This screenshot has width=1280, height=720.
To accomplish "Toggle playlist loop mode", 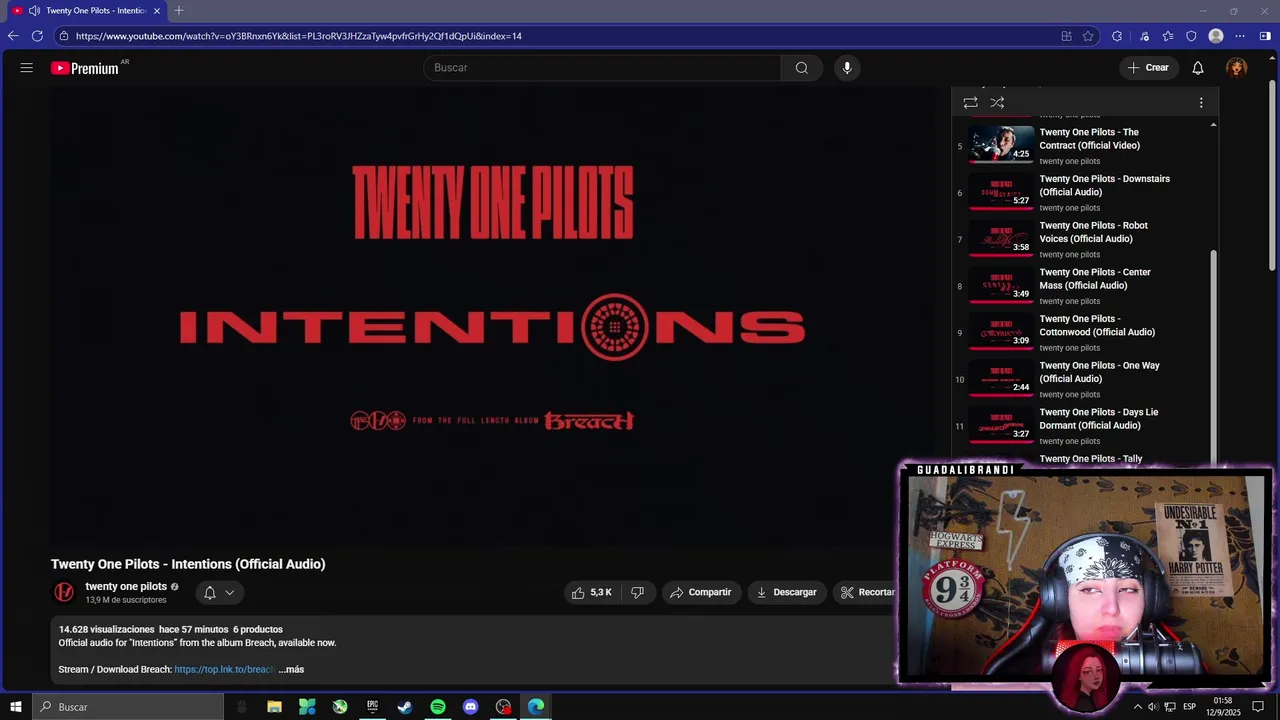I will [x=970, y=103].
